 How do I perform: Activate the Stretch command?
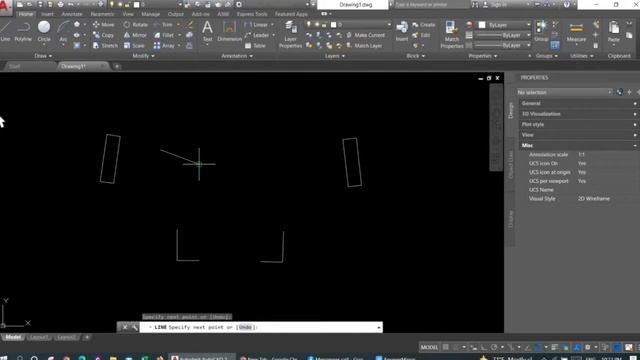105,46
